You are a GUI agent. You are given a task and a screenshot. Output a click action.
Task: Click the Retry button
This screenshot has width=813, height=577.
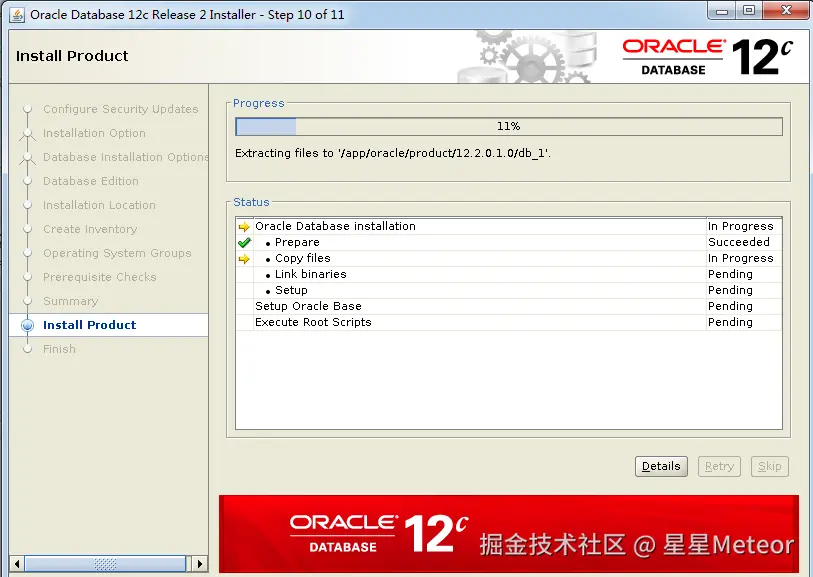pyautogui.click(x=719, y=466)
